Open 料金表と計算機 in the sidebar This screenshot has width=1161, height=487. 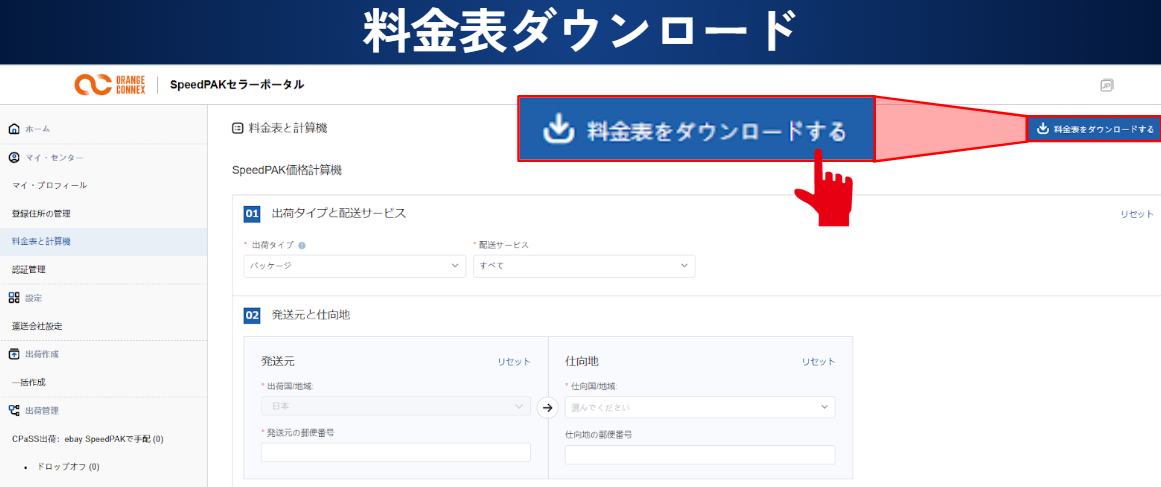point(42,241)
